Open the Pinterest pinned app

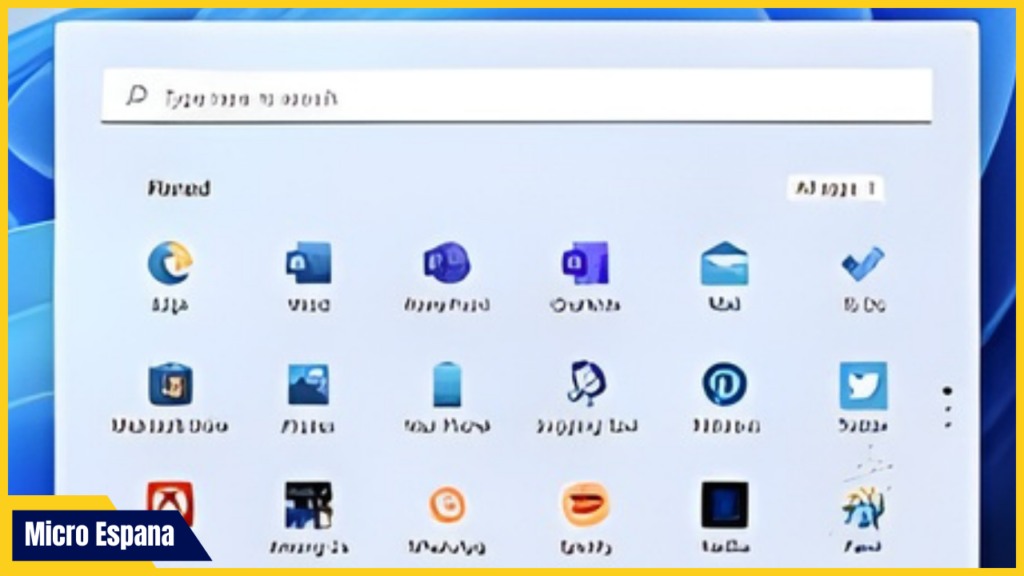click(724, 385)
